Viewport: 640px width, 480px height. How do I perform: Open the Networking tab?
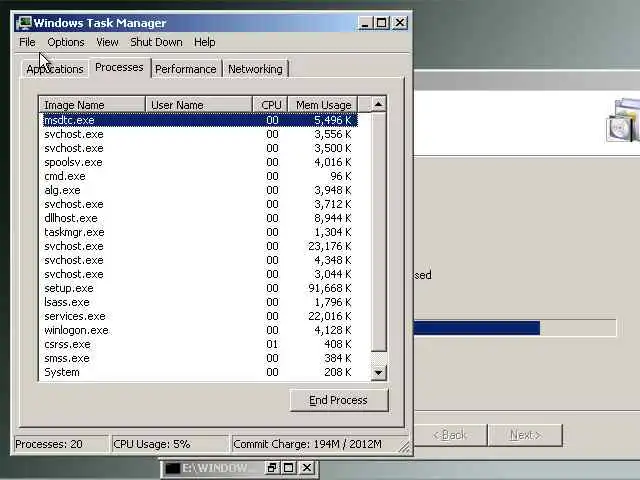256,69
